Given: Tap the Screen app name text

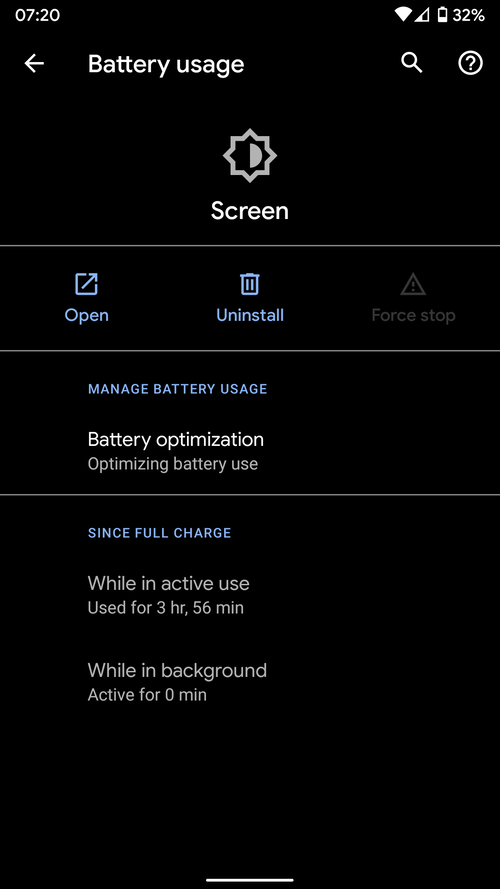Looking at the screenshot, I should click(250, 211).
